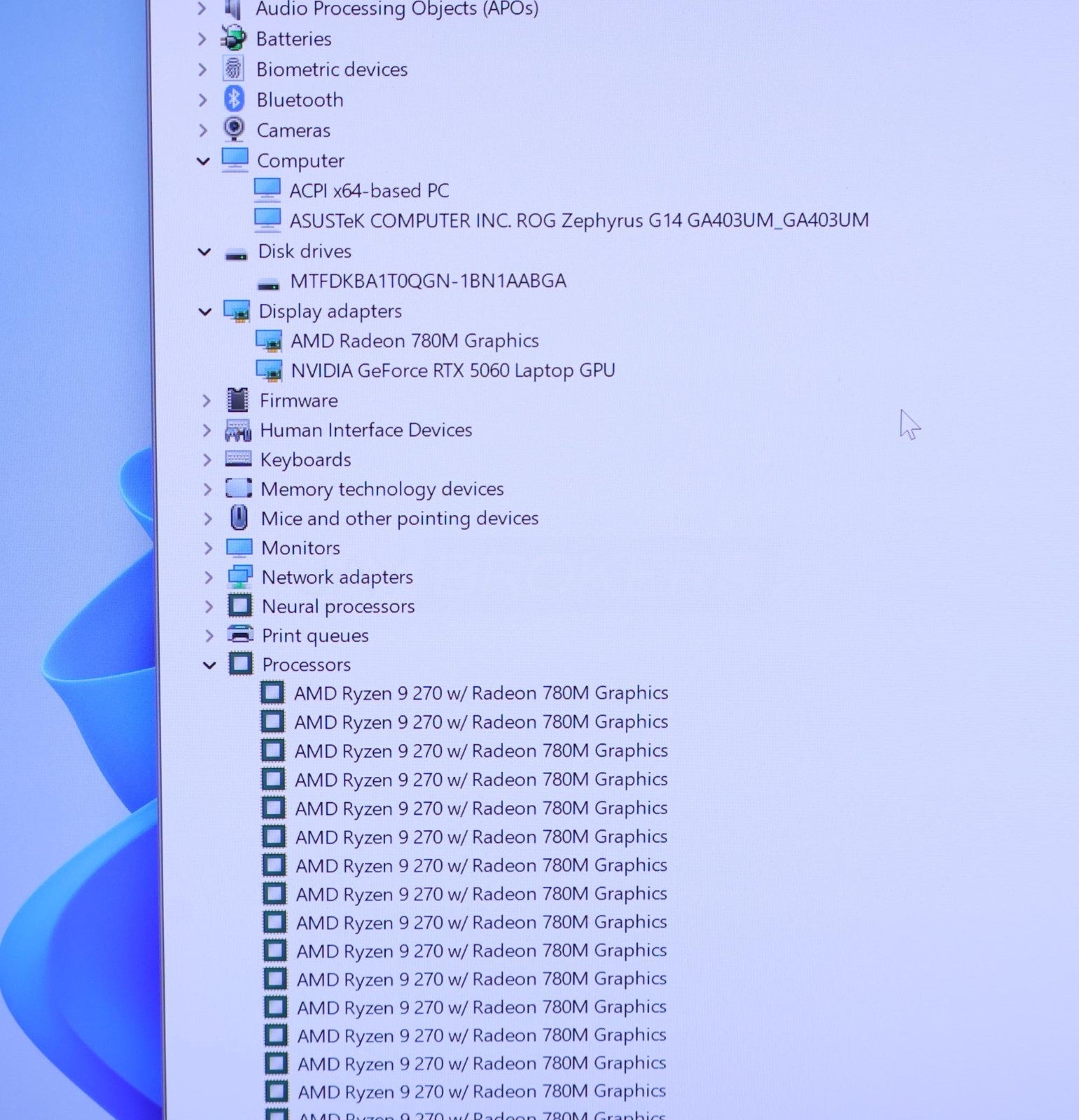Image resolution: width=1079 pixels, height=1120 pixels.
Task: Click the Biometric devices fingerprint icon
Action: [233, 69]
